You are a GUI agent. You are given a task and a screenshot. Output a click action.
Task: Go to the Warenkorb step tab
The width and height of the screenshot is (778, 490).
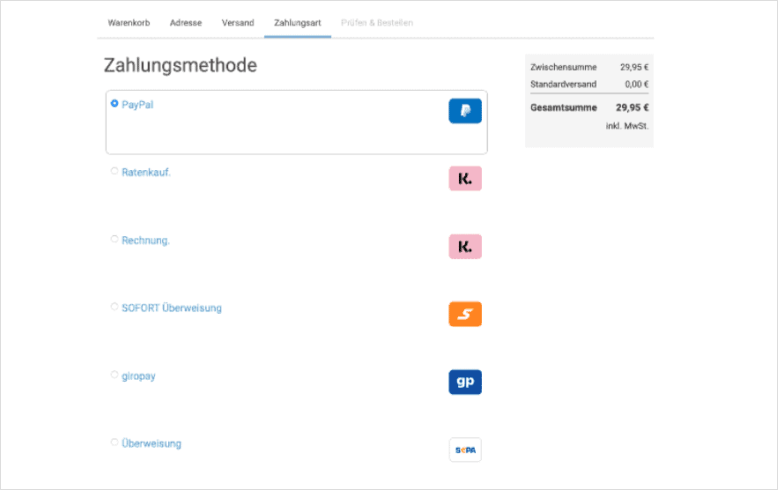click(129, 23)
